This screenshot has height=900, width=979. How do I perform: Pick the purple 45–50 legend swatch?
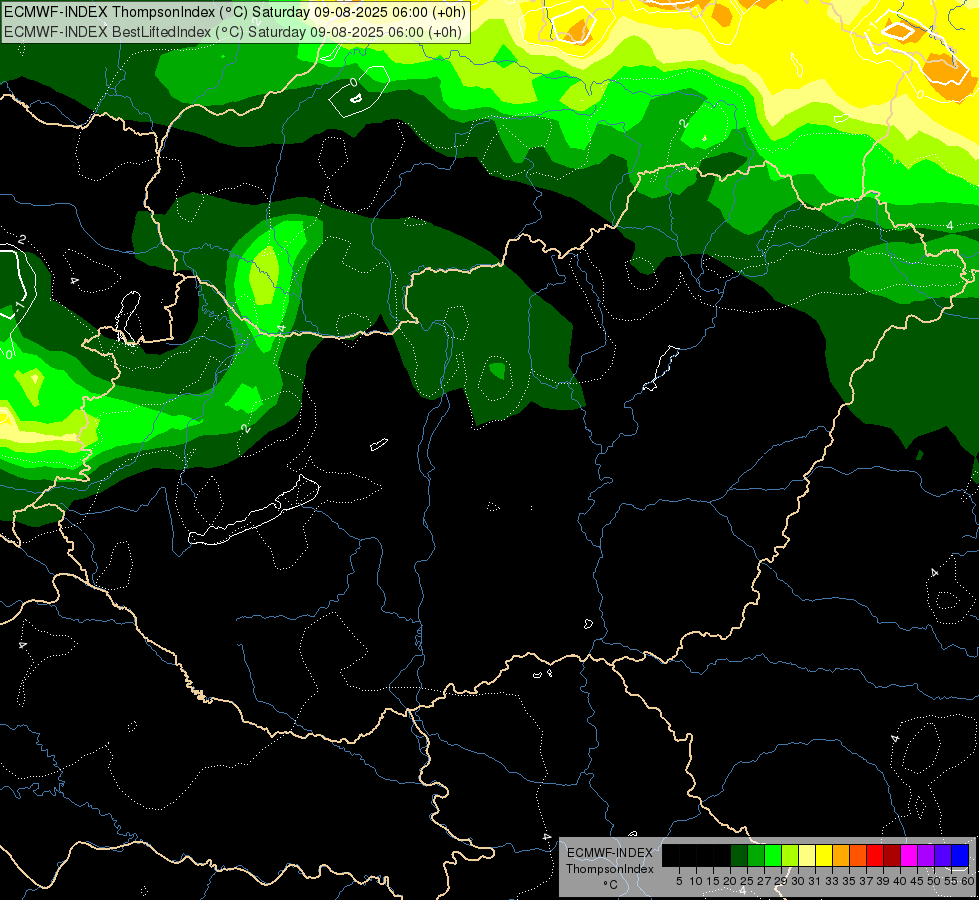coord(926,855)
